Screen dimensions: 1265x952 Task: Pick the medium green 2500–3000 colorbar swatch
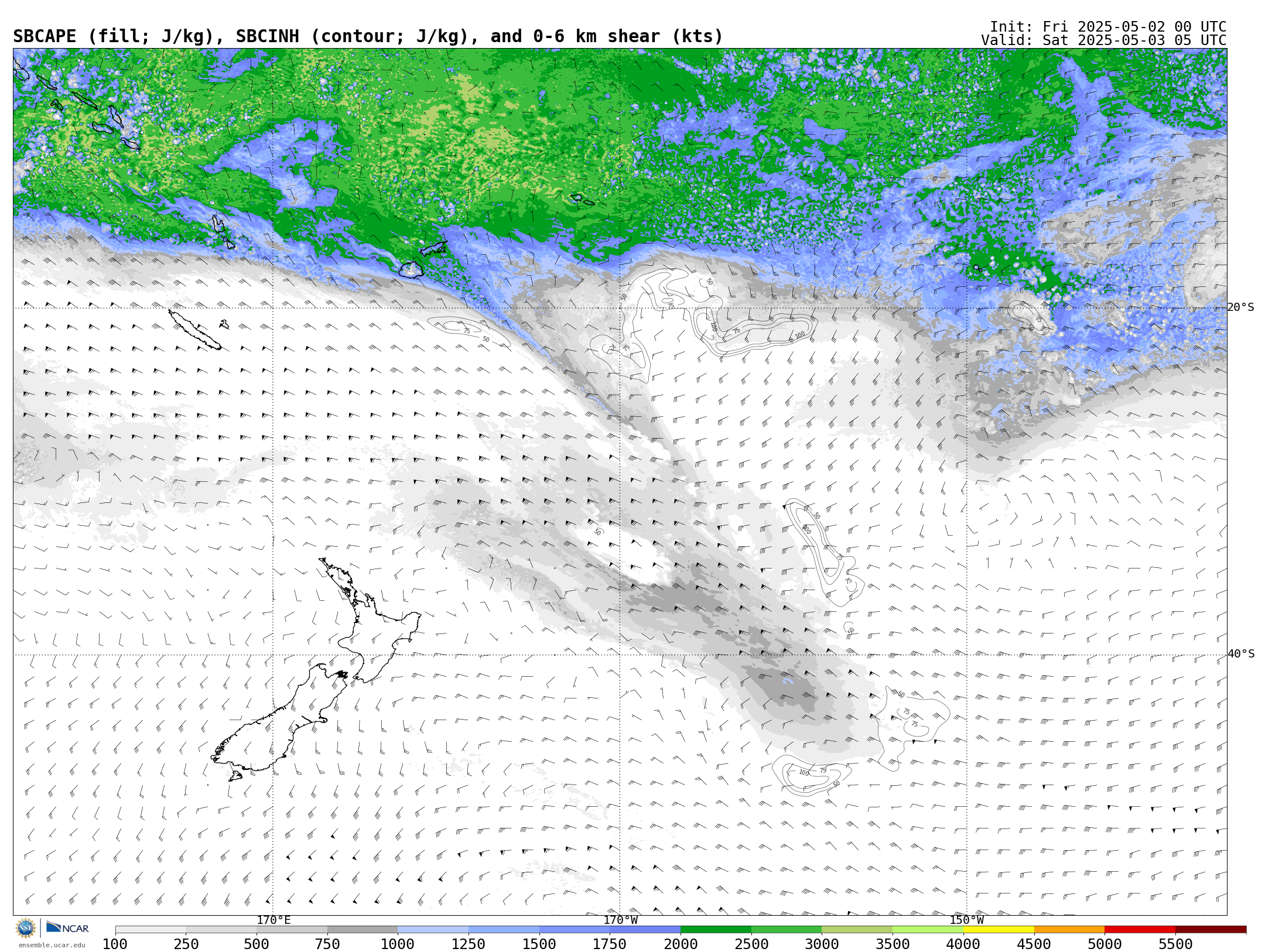click(x=787, y=930)
